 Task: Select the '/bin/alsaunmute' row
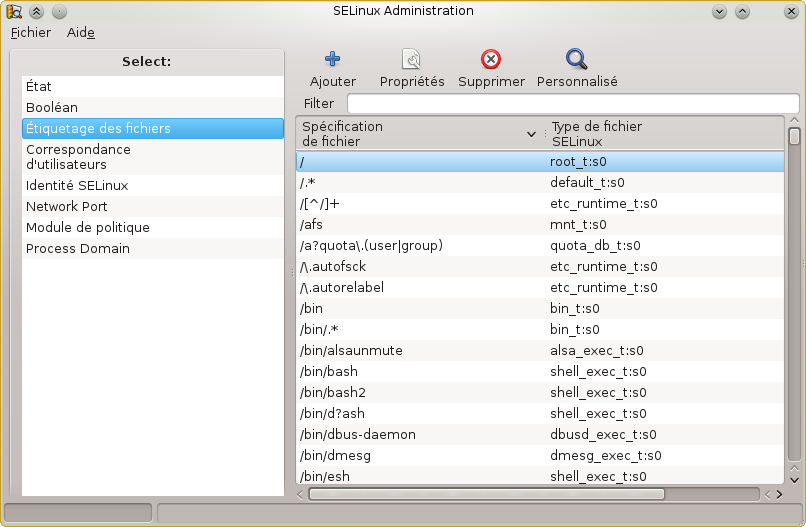click(x=540, y=351)
